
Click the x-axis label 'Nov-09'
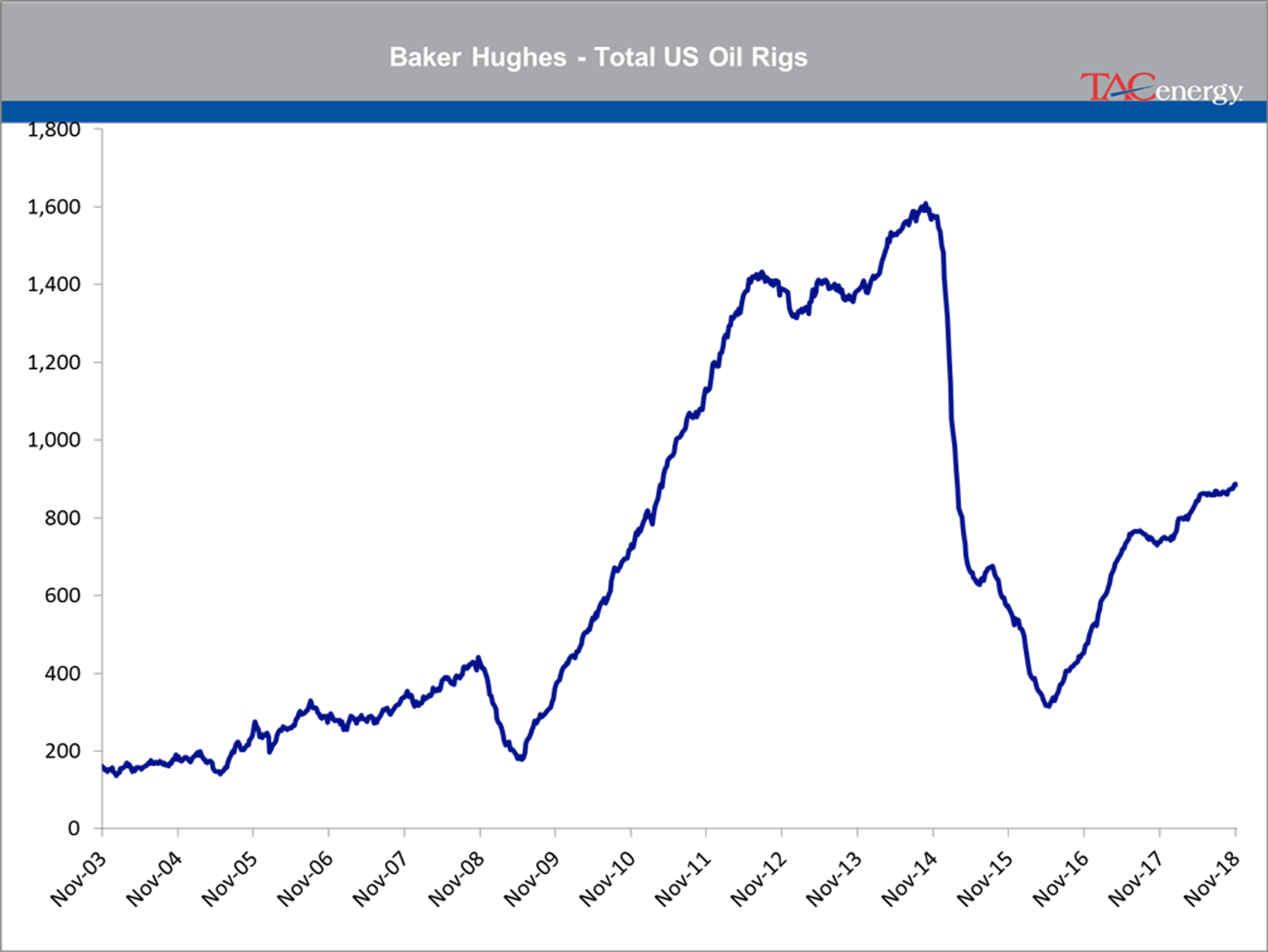click(x=531, y=879)
